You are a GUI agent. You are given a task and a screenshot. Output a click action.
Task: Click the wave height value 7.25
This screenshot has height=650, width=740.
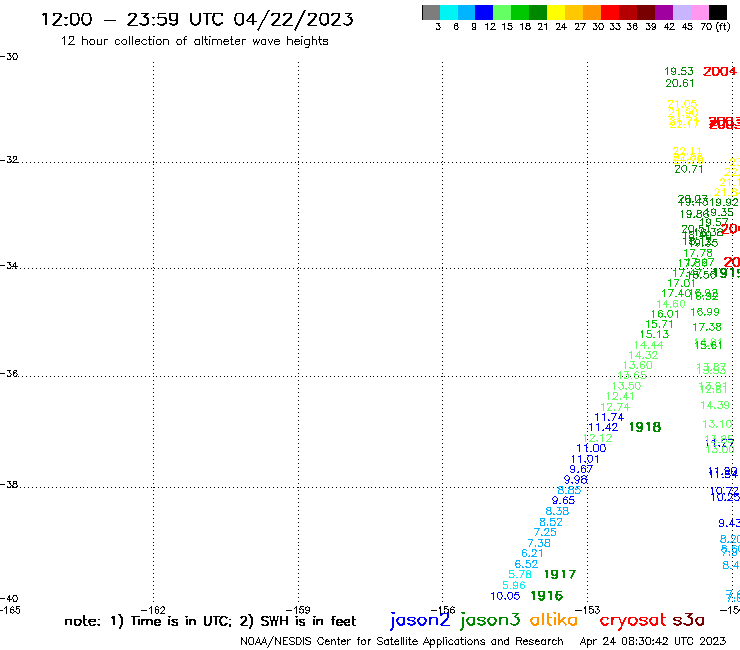click(x=545, y=532)
